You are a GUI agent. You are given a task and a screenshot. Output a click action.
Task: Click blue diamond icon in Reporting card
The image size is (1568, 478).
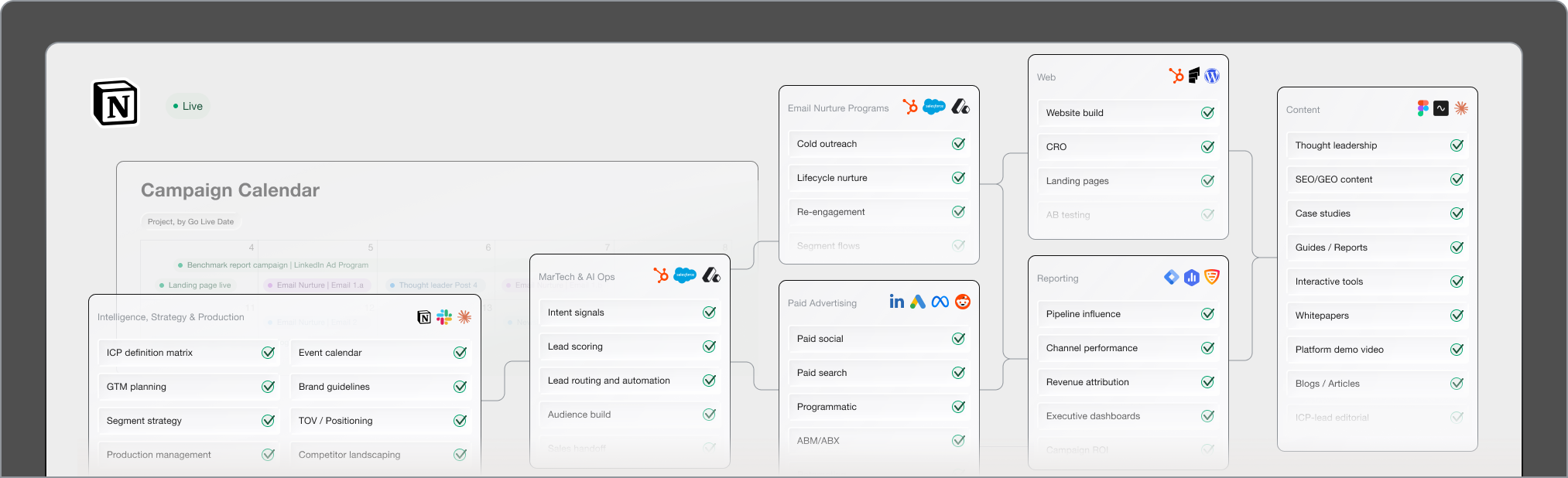tap(1172, 277)
